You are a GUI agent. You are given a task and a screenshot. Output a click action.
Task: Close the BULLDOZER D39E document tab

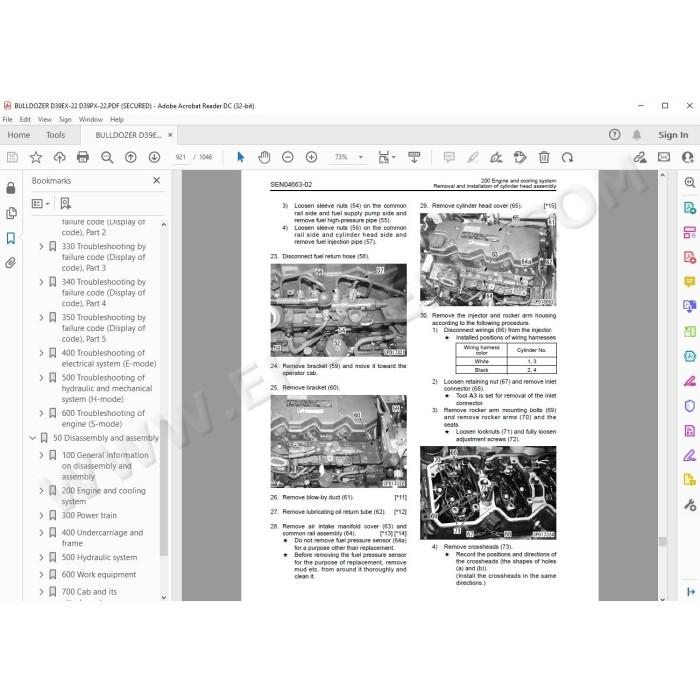point(170,135)
